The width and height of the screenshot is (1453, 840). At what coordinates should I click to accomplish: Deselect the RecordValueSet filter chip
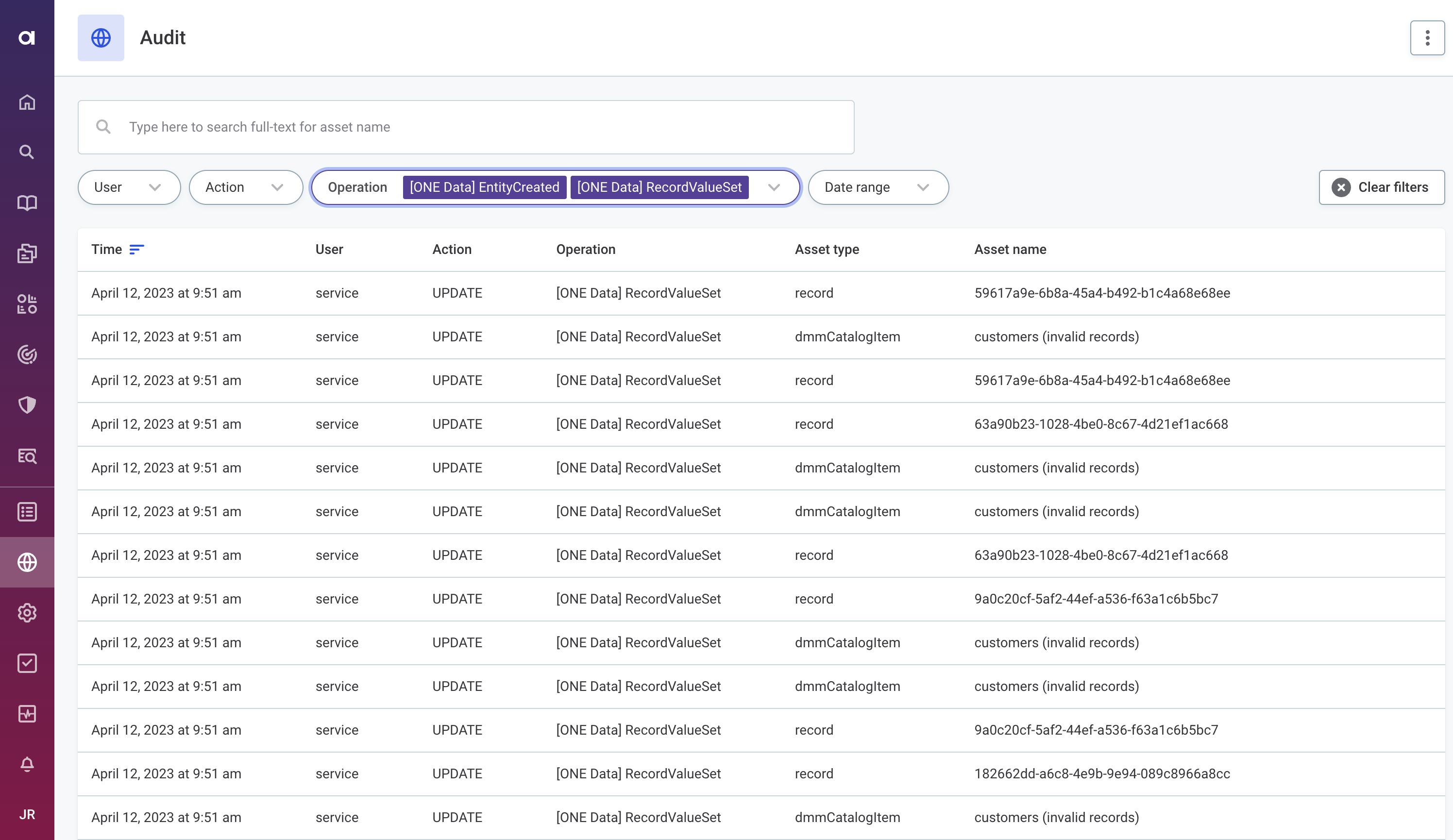(x=659, y=187)
